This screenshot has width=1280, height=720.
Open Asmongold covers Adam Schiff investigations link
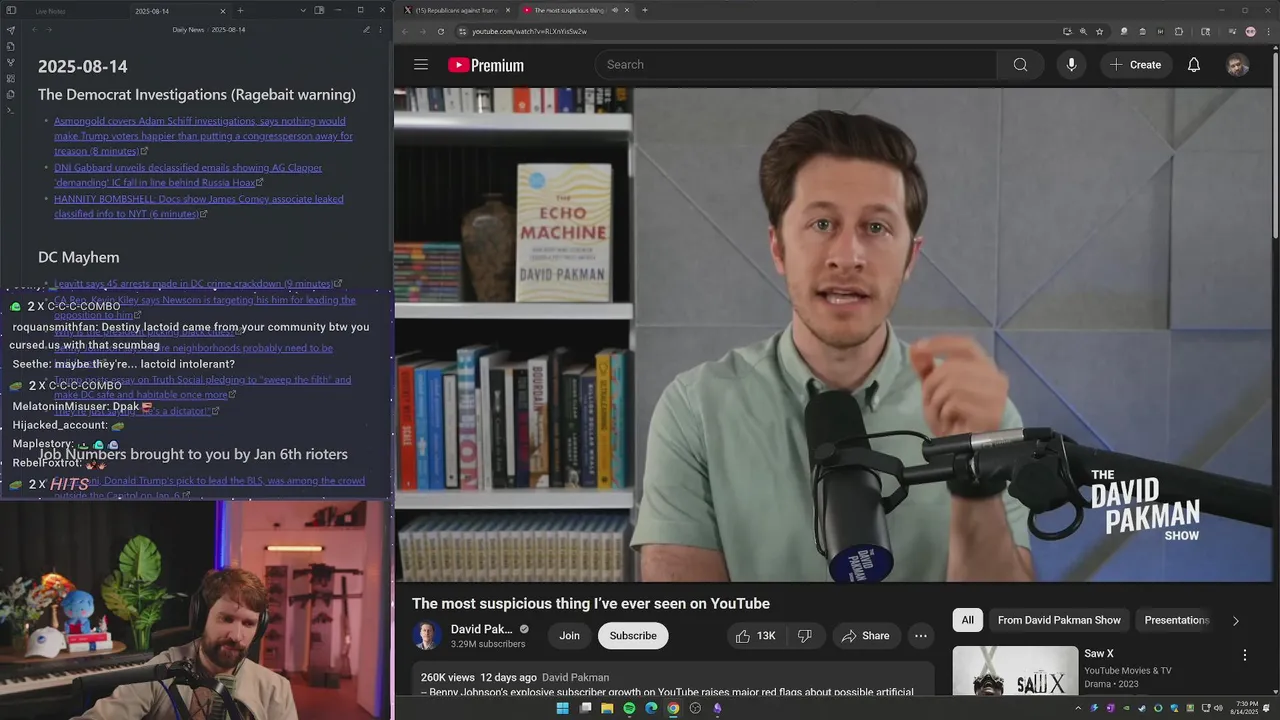coord(203,135)
